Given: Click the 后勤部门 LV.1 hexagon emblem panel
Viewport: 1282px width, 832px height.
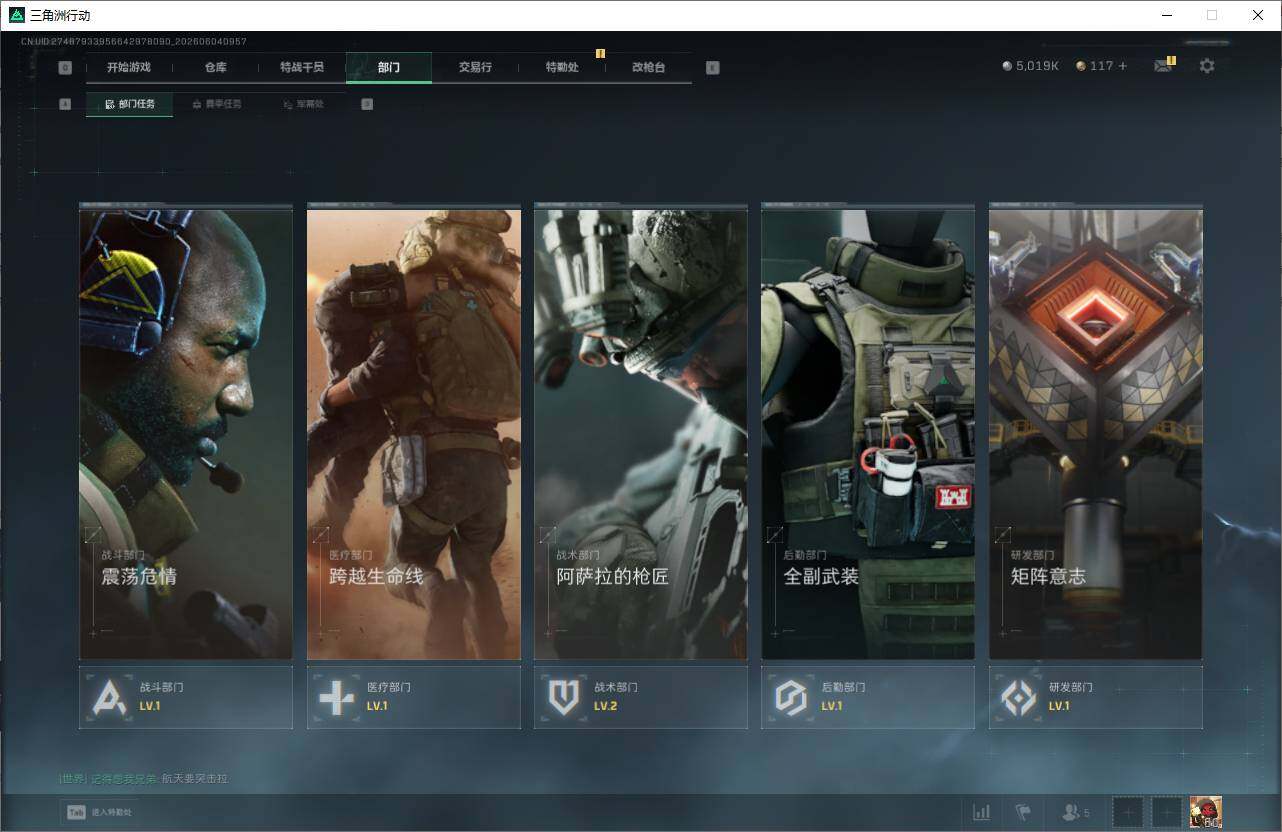Looking at the screenshot, I should point(868,697).
